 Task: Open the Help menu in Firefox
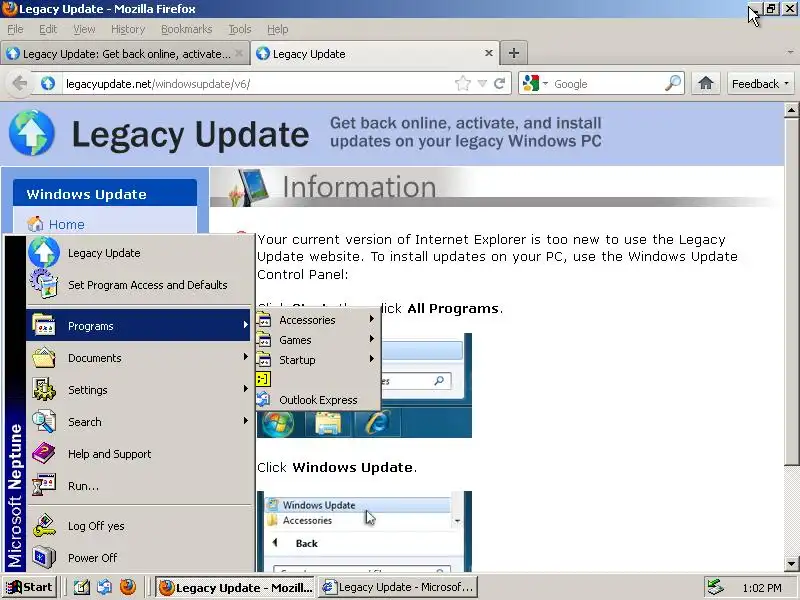278,29
